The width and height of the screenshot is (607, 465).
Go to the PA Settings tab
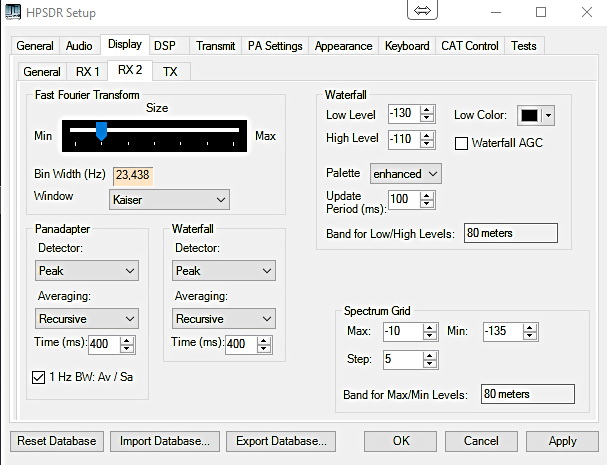(275, 46)
